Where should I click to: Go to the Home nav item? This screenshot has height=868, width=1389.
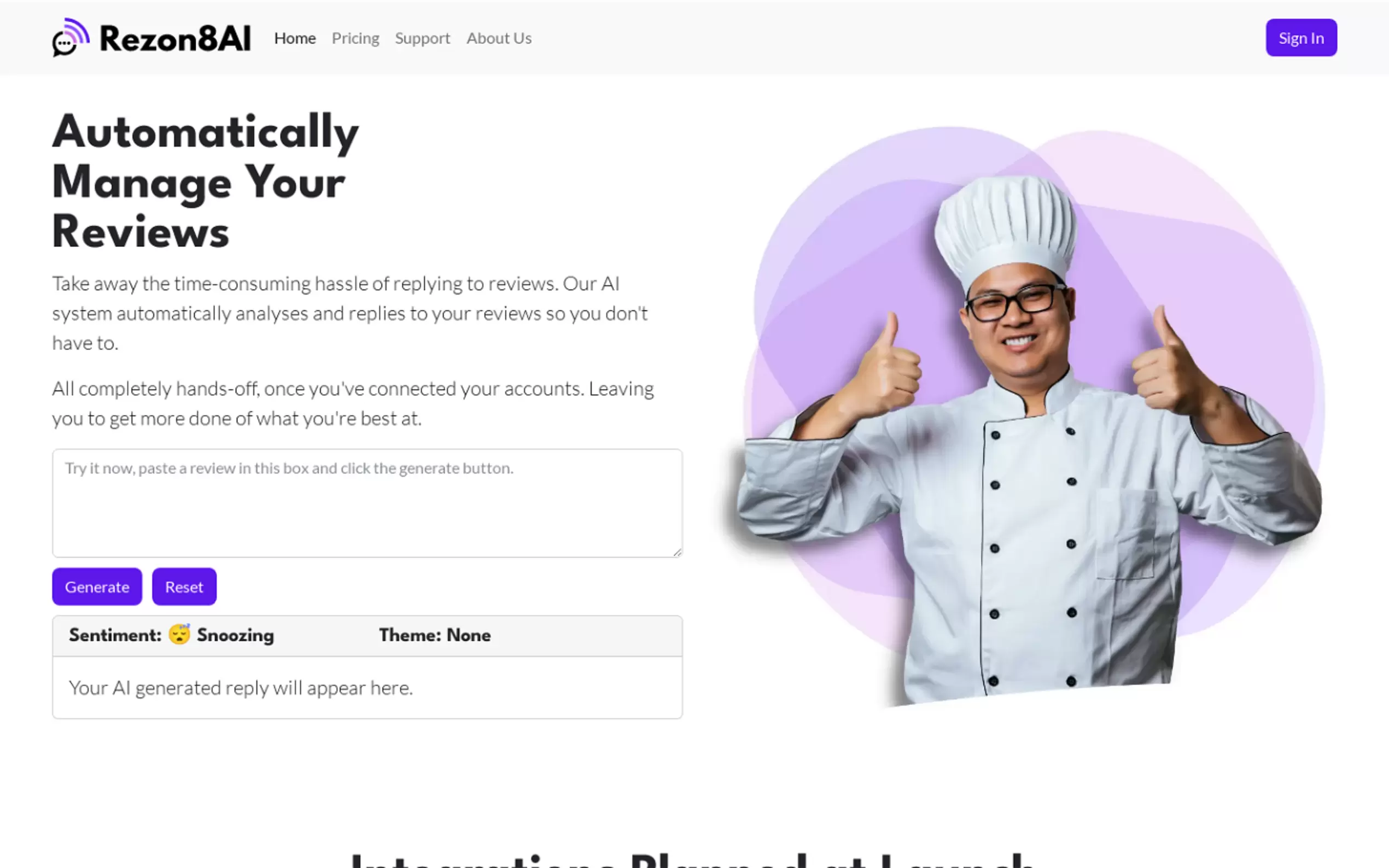295,38
